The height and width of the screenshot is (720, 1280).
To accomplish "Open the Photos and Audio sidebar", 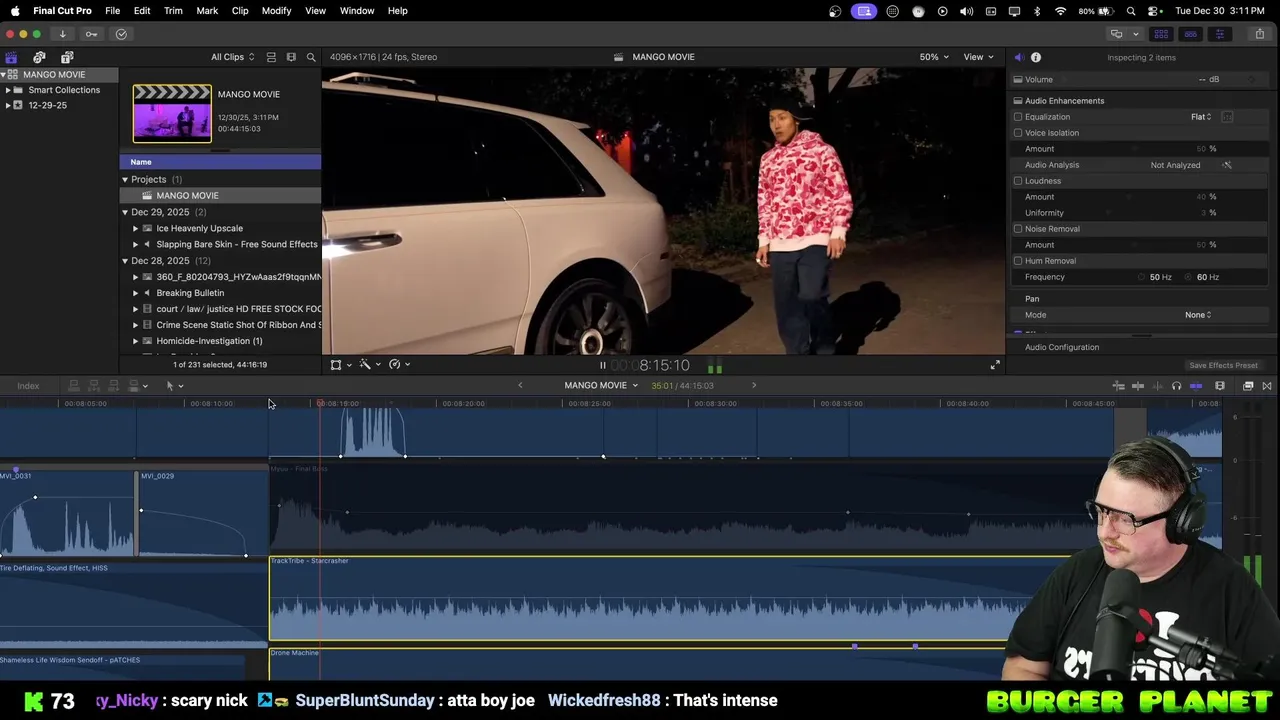I will [39, 57].
